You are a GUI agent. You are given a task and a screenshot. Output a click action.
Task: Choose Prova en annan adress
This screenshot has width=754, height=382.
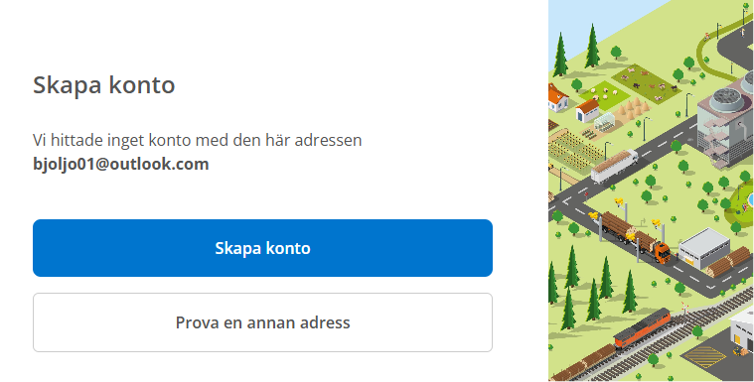coord(263,322)
